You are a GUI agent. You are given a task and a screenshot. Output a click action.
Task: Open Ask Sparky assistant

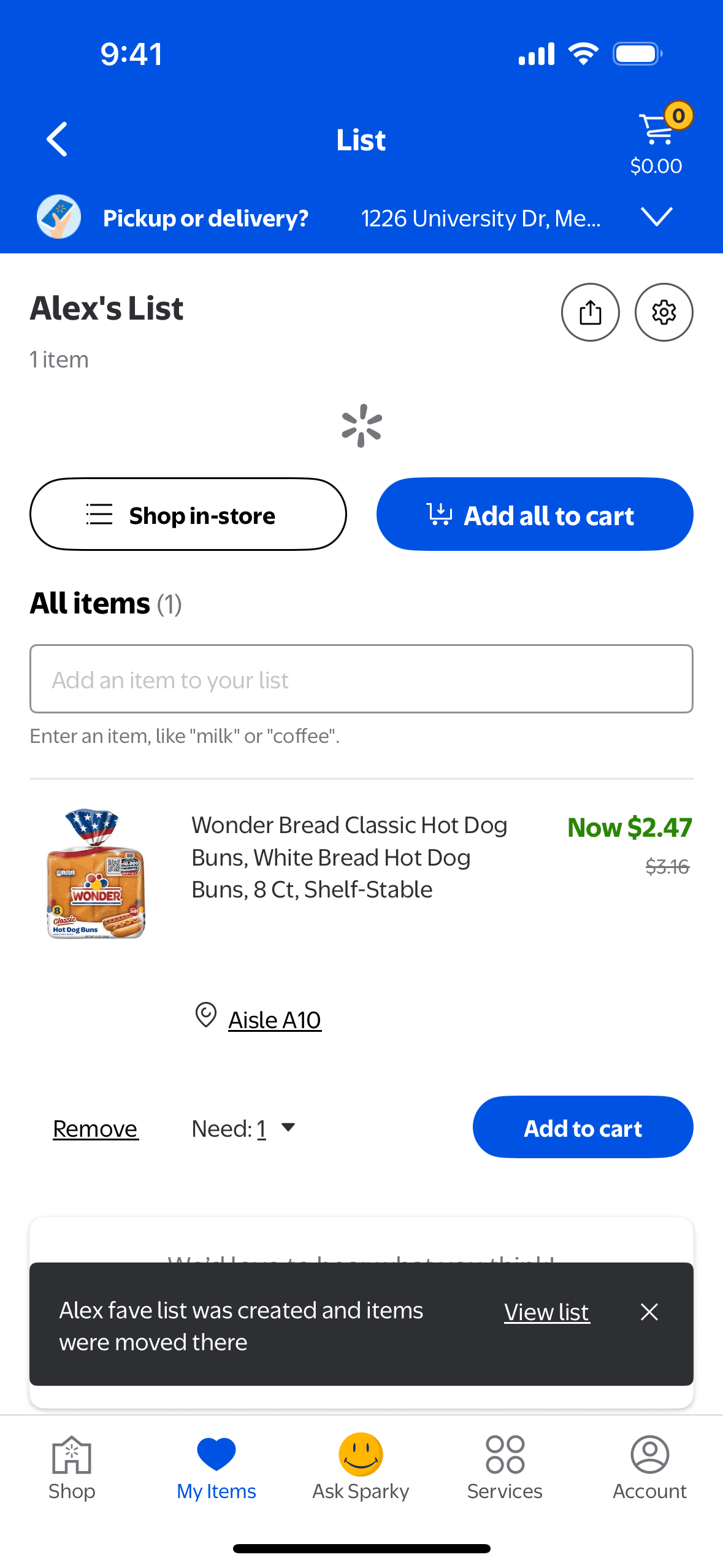point(361,1466)
